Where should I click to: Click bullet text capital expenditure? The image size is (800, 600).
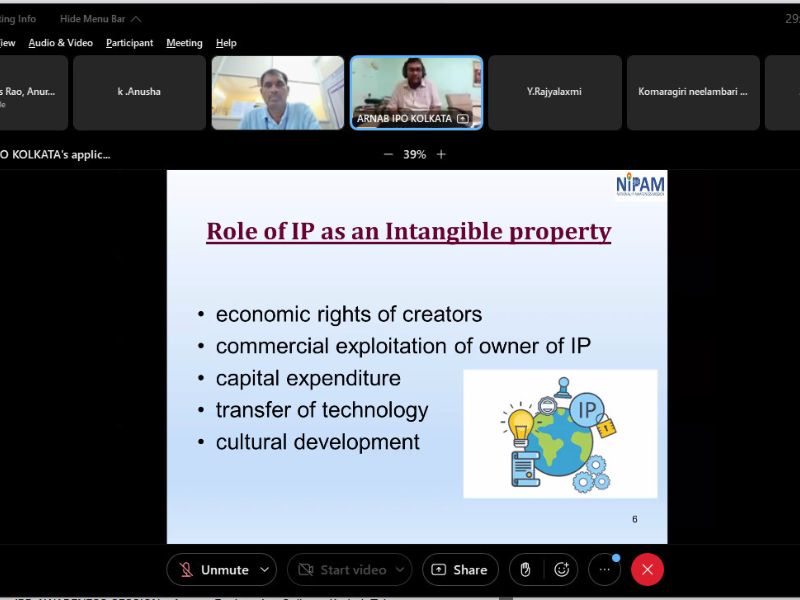tap(308, 379)
